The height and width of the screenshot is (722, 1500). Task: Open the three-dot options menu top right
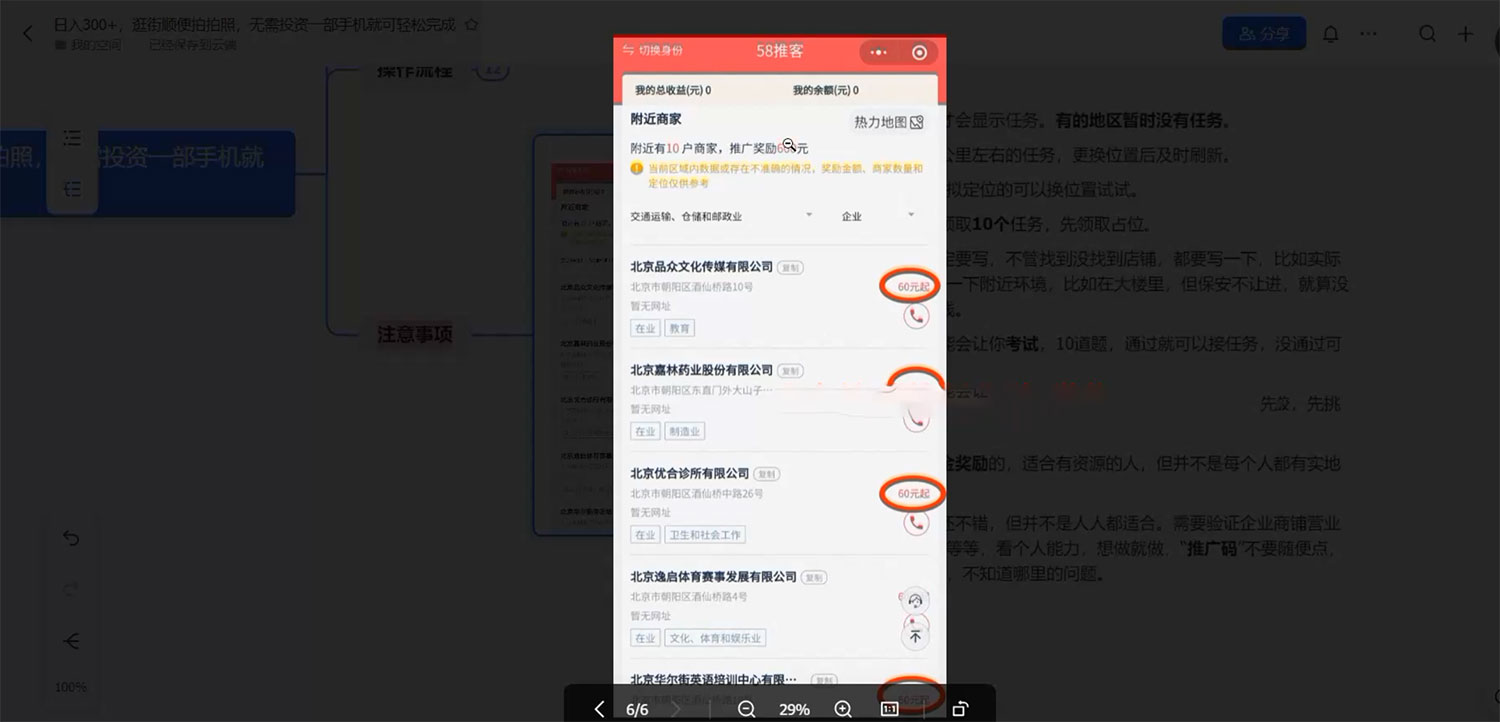tap(1368, 33)
